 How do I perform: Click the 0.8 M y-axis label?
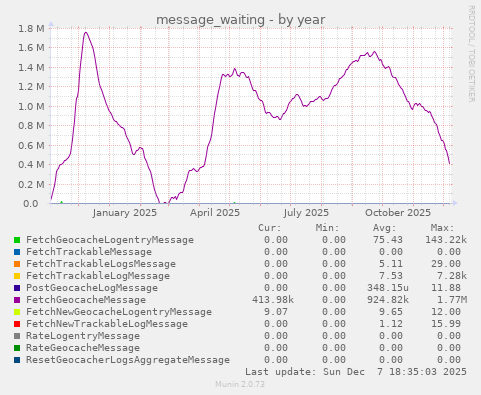point(31,126)
